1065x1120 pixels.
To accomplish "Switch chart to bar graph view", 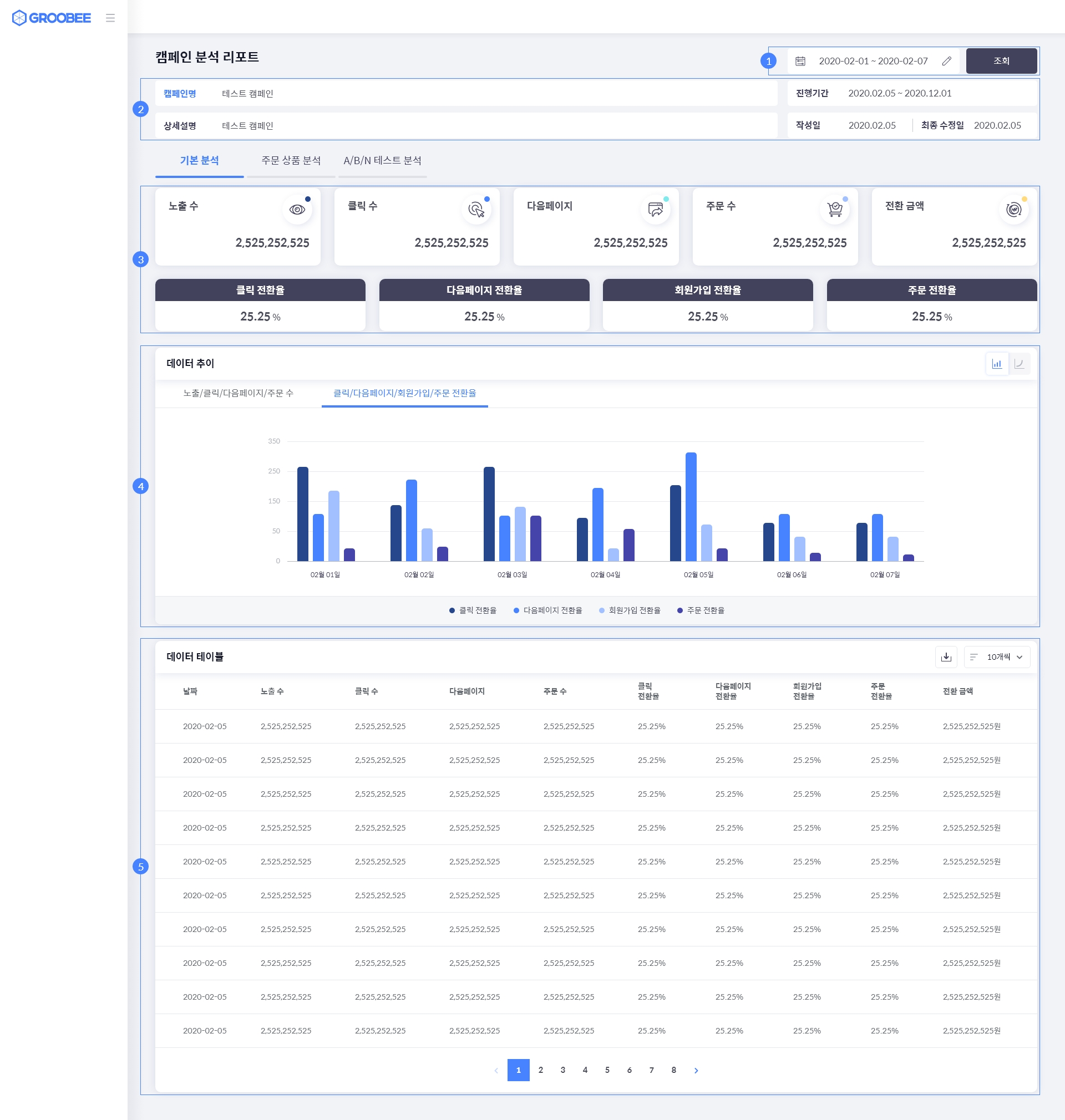I will click(x=996, y=364).
